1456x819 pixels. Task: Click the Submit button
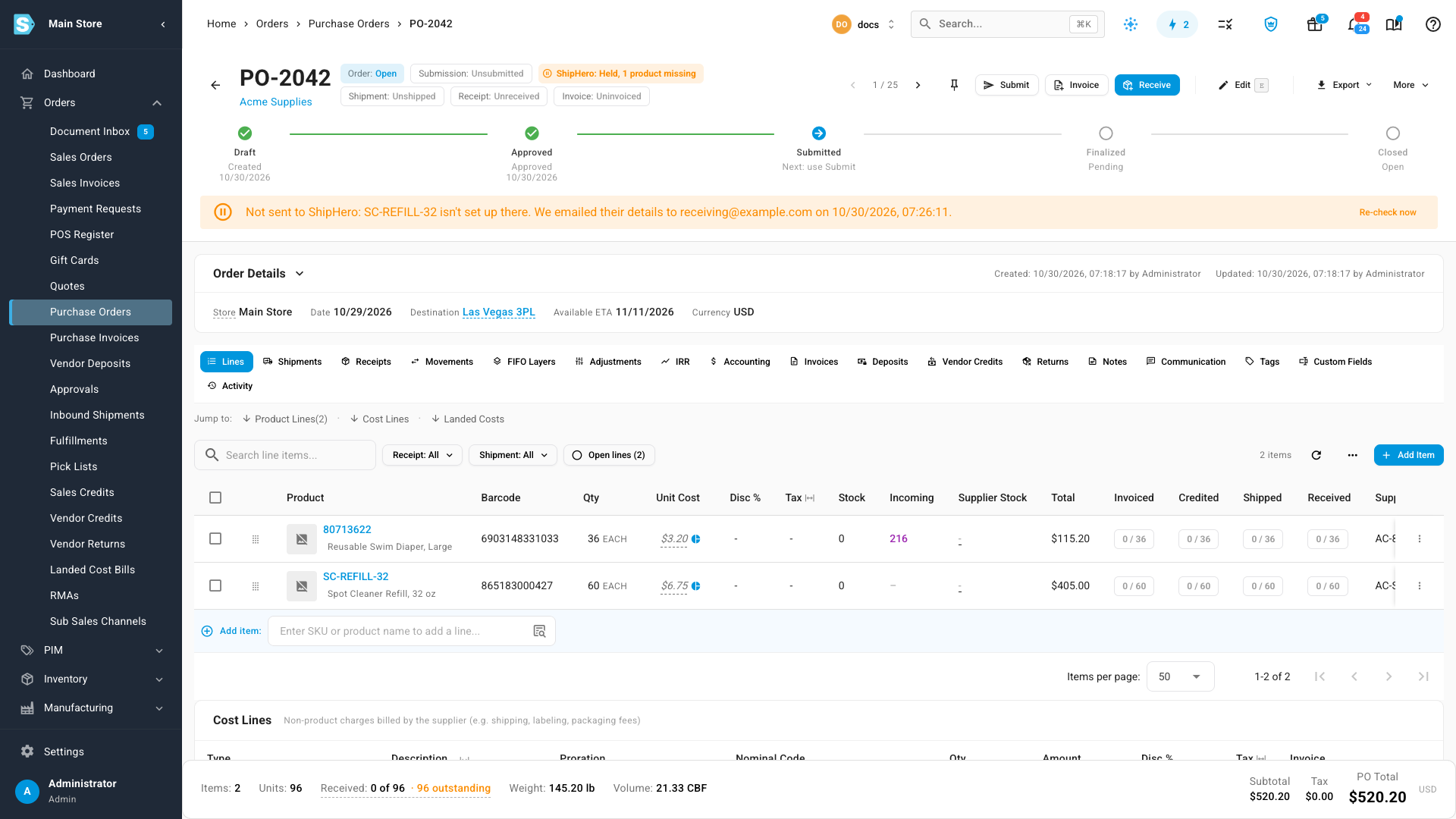1006,85
